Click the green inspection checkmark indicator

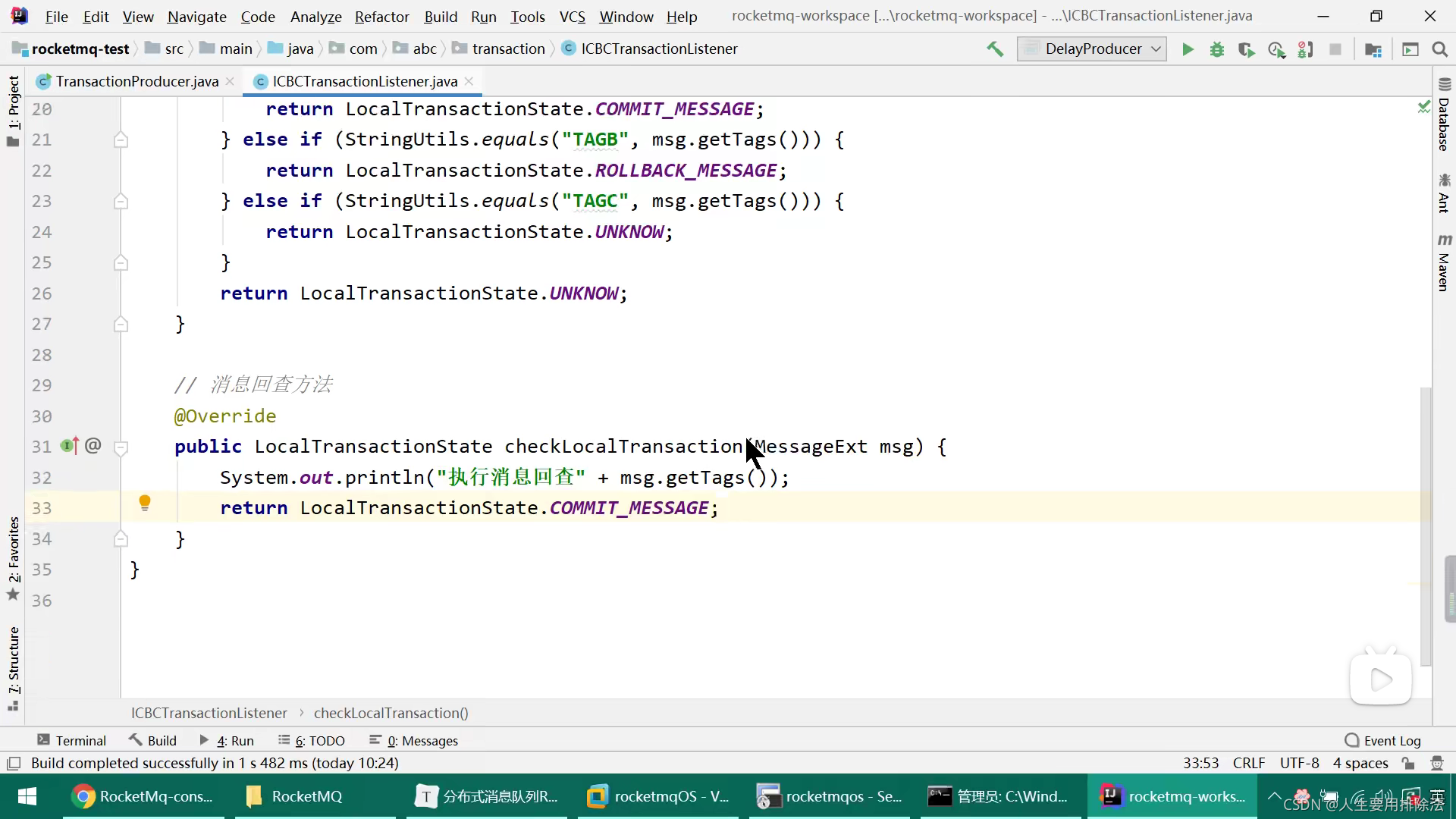(1423, 107)
